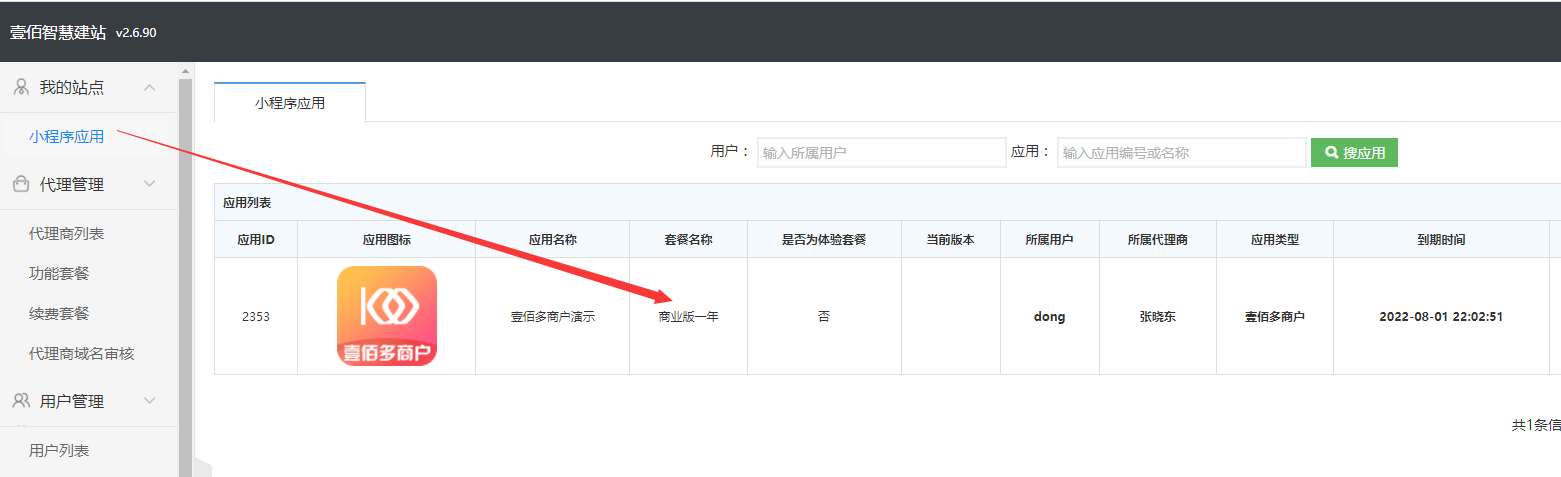Viewport: 1561px width, 477px height.
Task: Click the 是否为体验套餐 column header
Action: [x=824, y=240]
